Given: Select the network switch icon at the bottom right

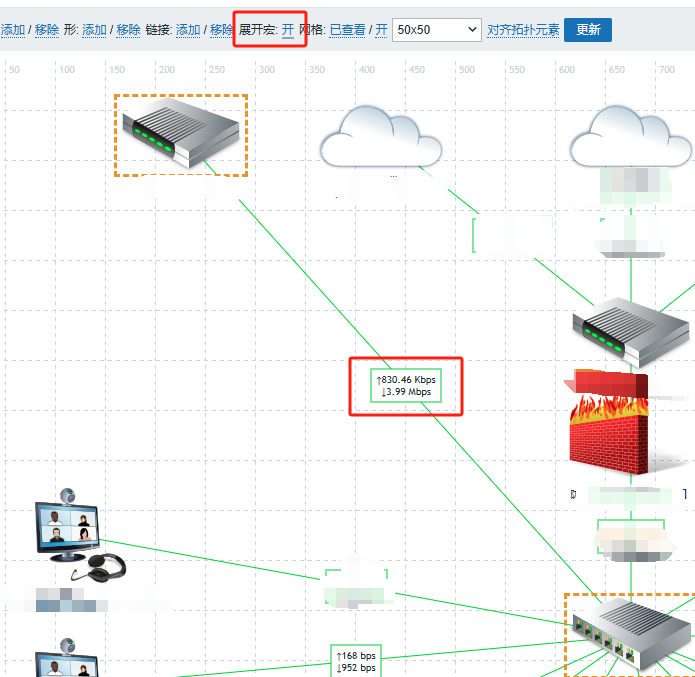Looking at the screenshot, I should click(628, 633).
